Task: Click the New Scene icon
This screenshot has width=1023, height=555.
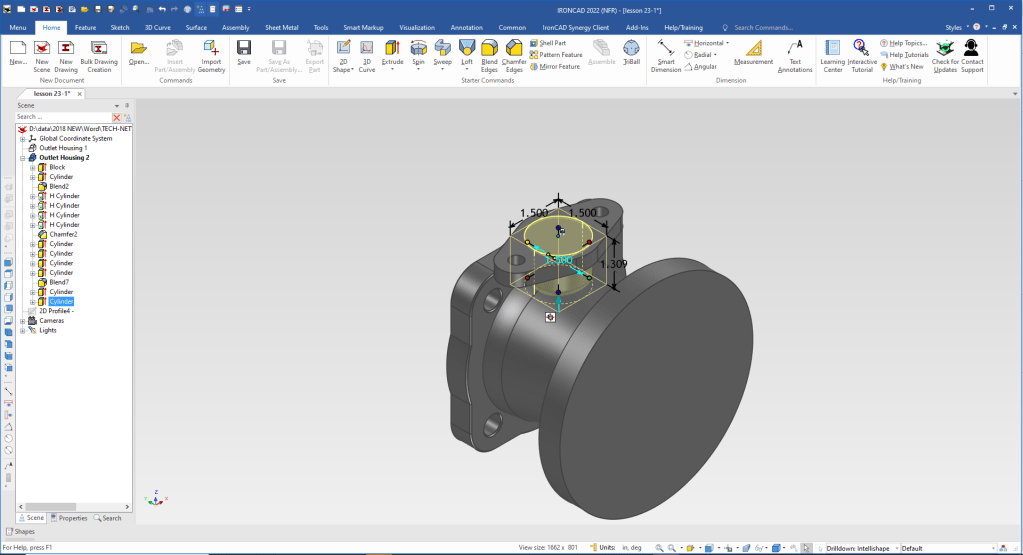Action: pos(42,48)
